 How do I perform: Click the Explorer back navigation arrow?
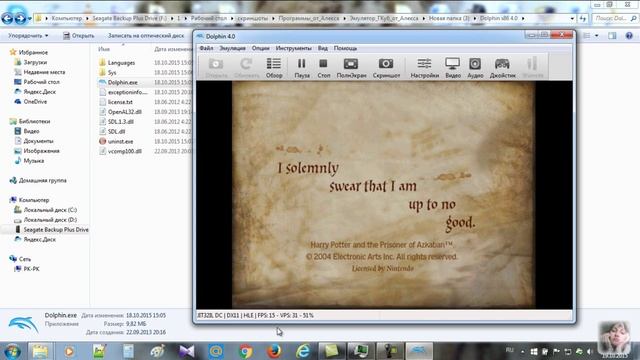click(x=7, y=18)
